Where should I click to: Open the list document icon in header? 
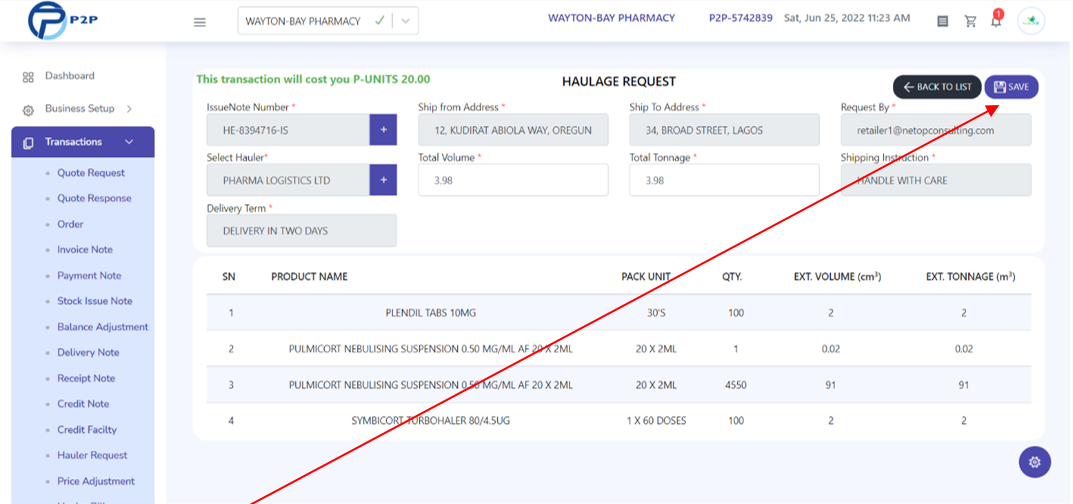point(942,21)
